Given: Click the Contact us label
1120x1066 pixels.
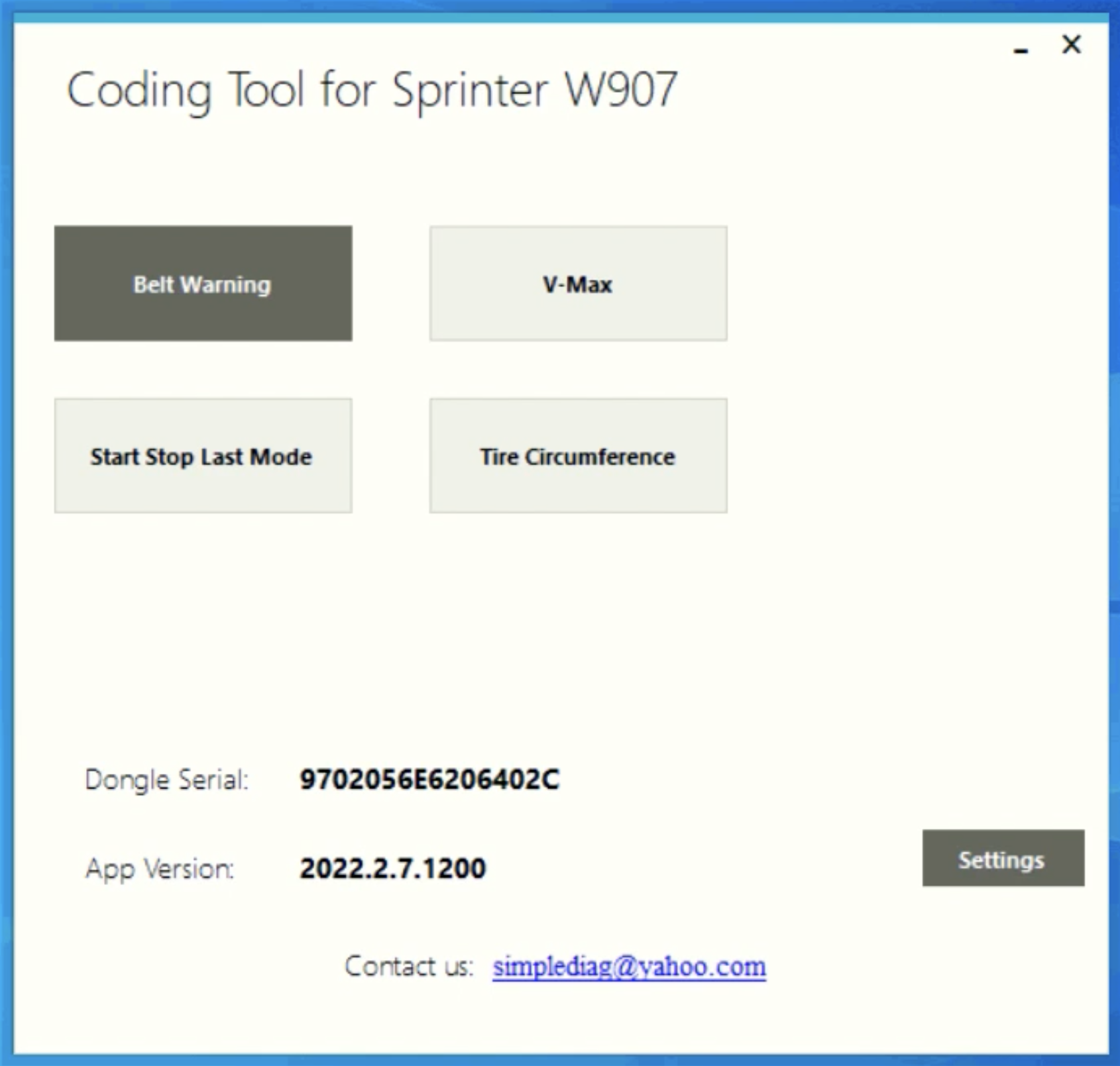Looking at the screenshot, I should (x=409, y=967).
